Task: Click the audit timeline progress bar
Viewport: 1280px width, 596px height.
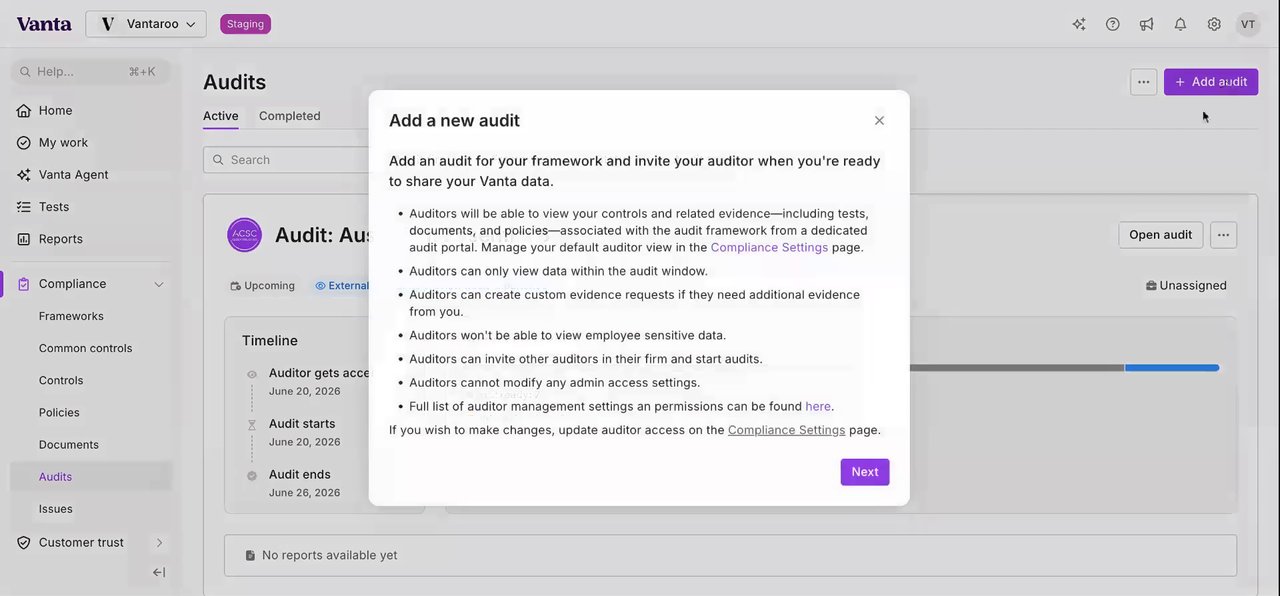Action: coord(1060,368)
